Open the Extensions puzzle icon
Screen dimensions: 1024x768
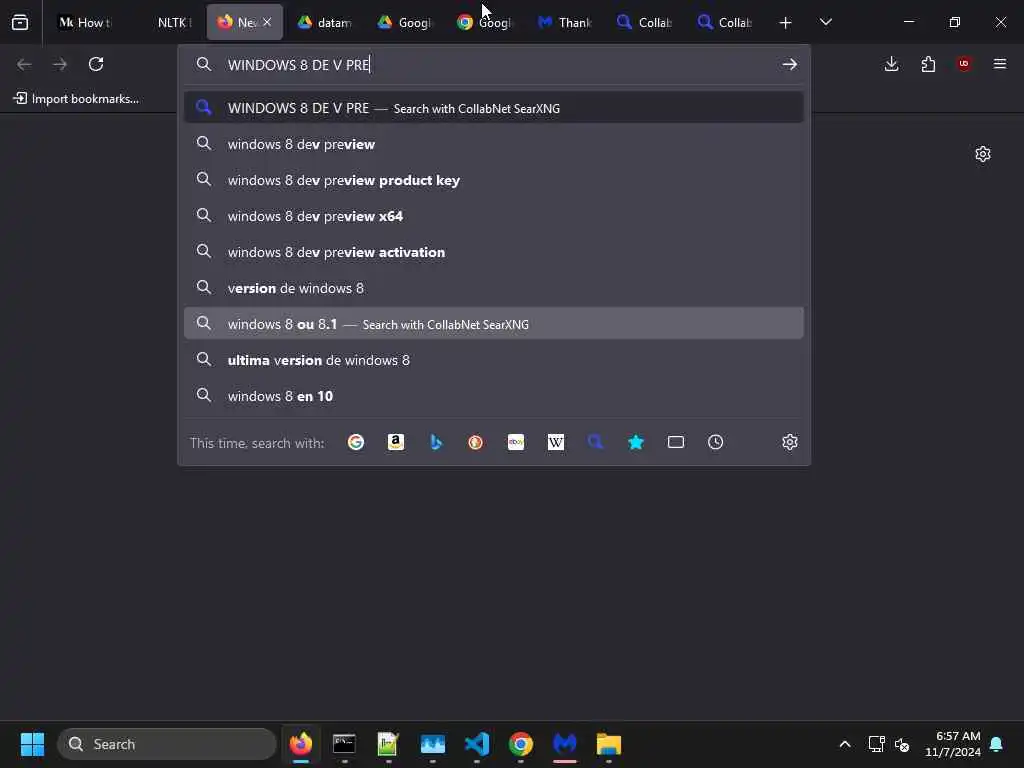coord(928,64)
